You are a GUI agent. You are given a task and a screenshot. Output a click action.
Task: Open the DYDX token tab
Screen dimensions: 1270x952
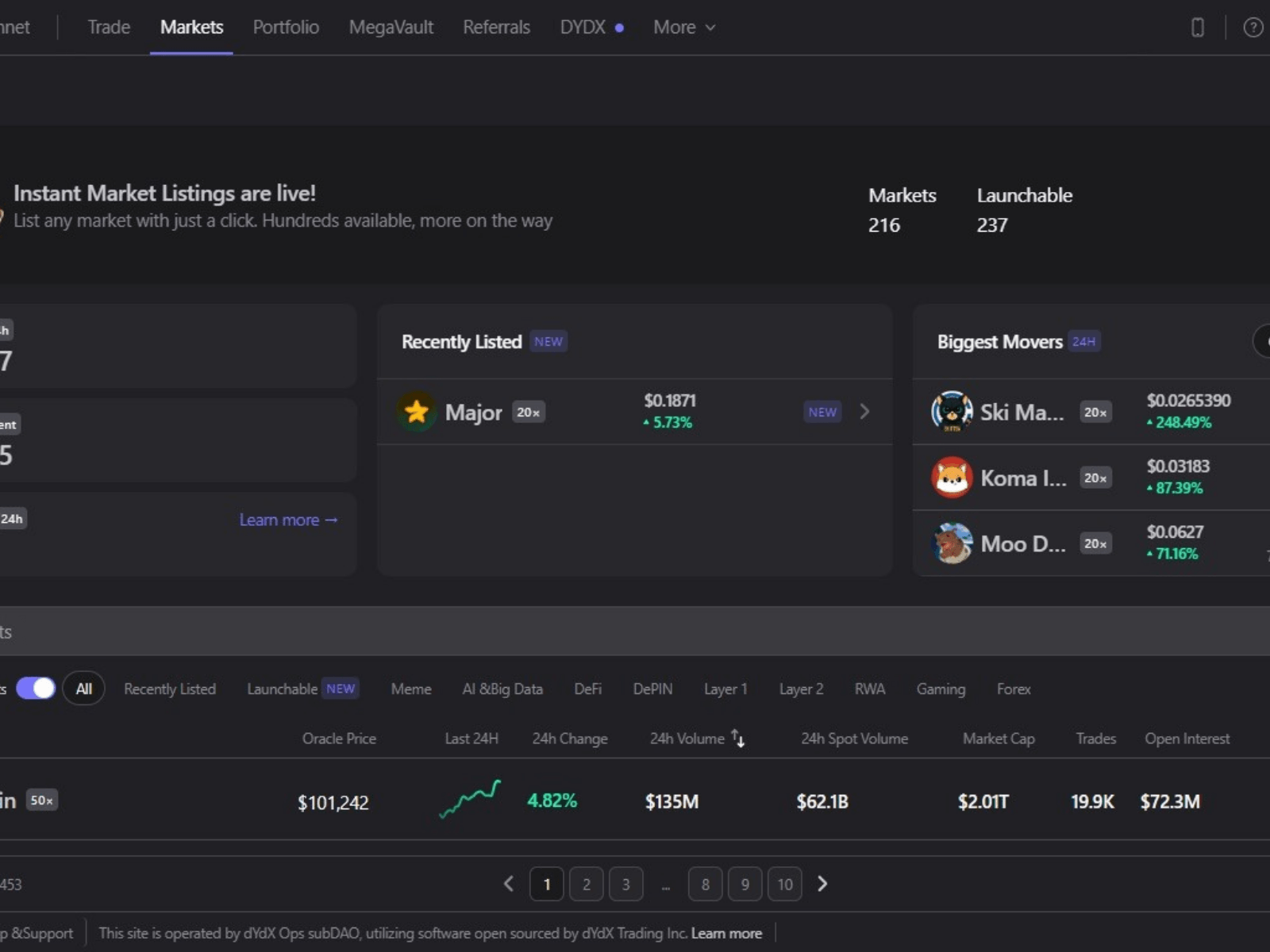click(591, 27)
